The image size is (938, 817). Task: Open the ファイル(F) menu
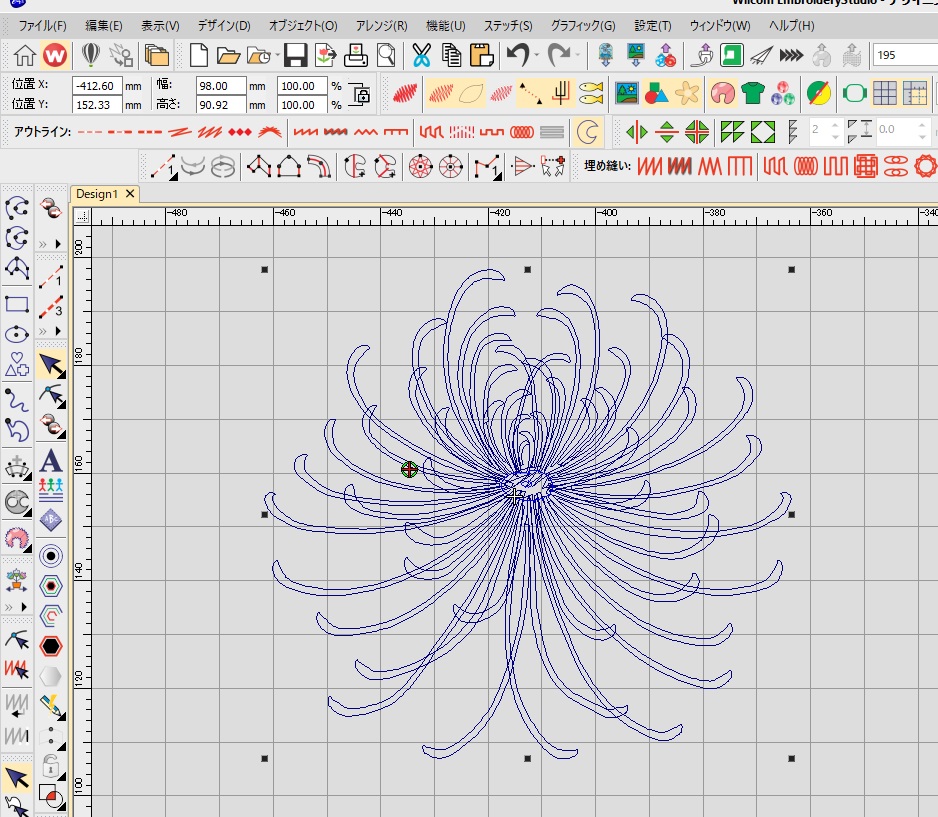click(x=42, y=26)
